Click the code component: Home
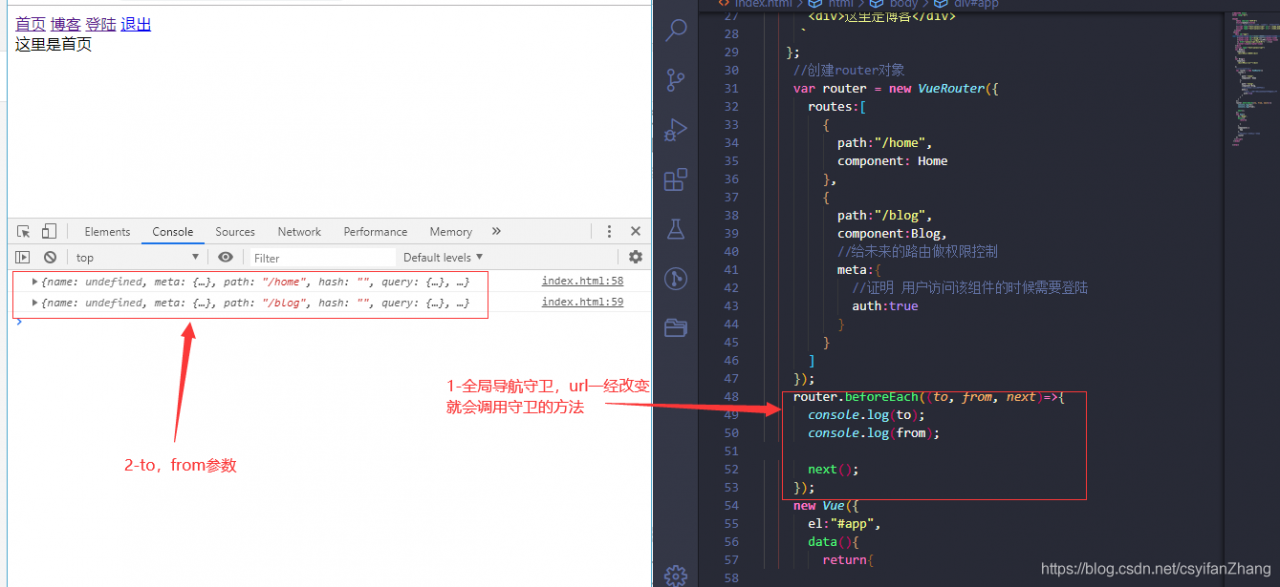This screenshot has width=1280, height=587. tap(892, 161)
